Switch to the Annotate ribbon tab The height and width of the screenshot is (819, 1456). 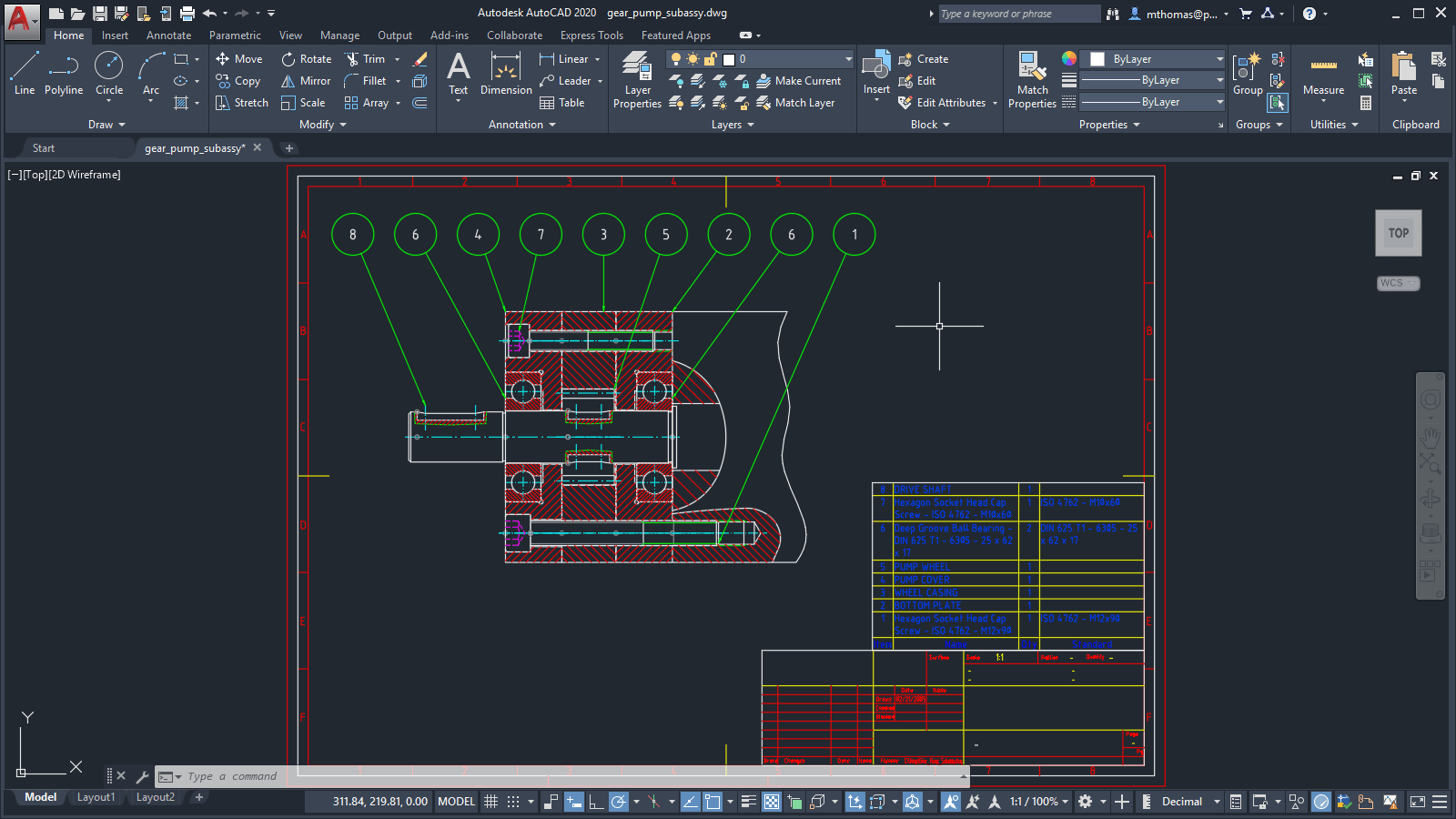pos(168,35)
